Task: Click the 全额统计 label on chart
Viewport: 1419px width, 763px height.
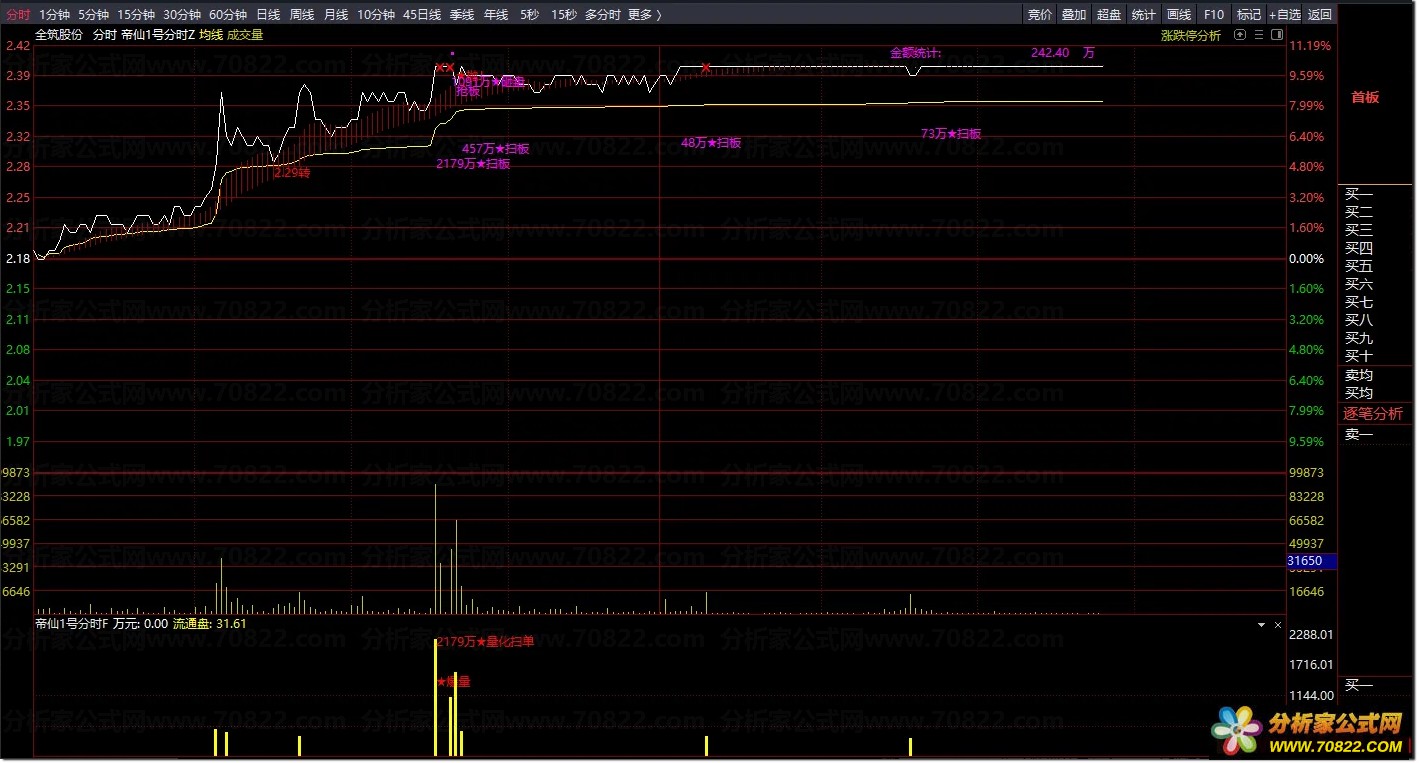Action: click(916, 52)
